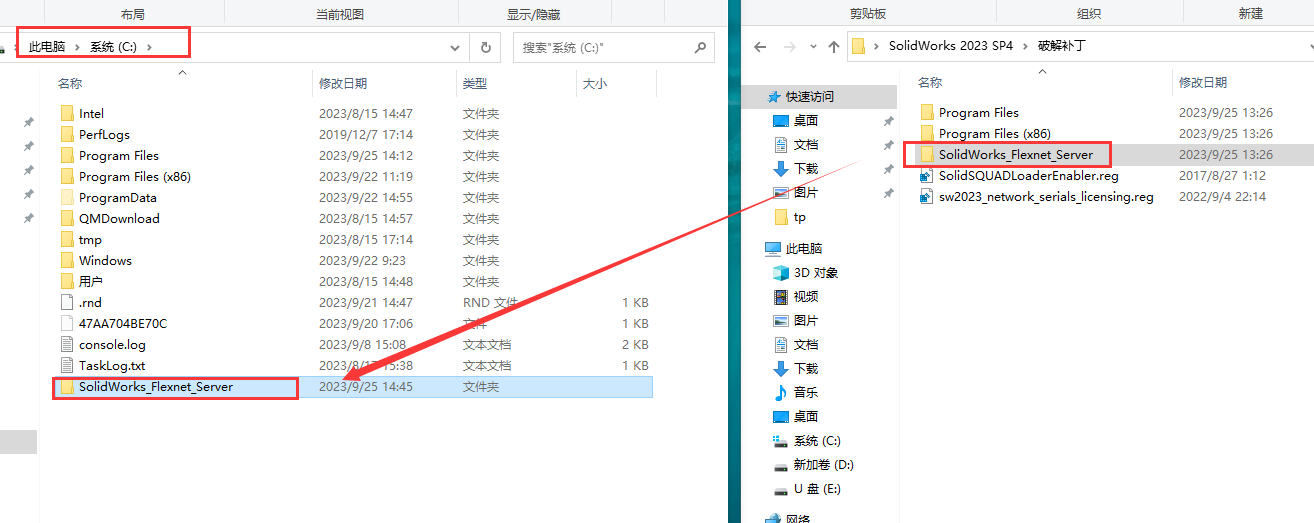Image resolution: width=1314 pixels, height=523 pixels.
Task: Click the search magnifier icon
Action: 701,47
